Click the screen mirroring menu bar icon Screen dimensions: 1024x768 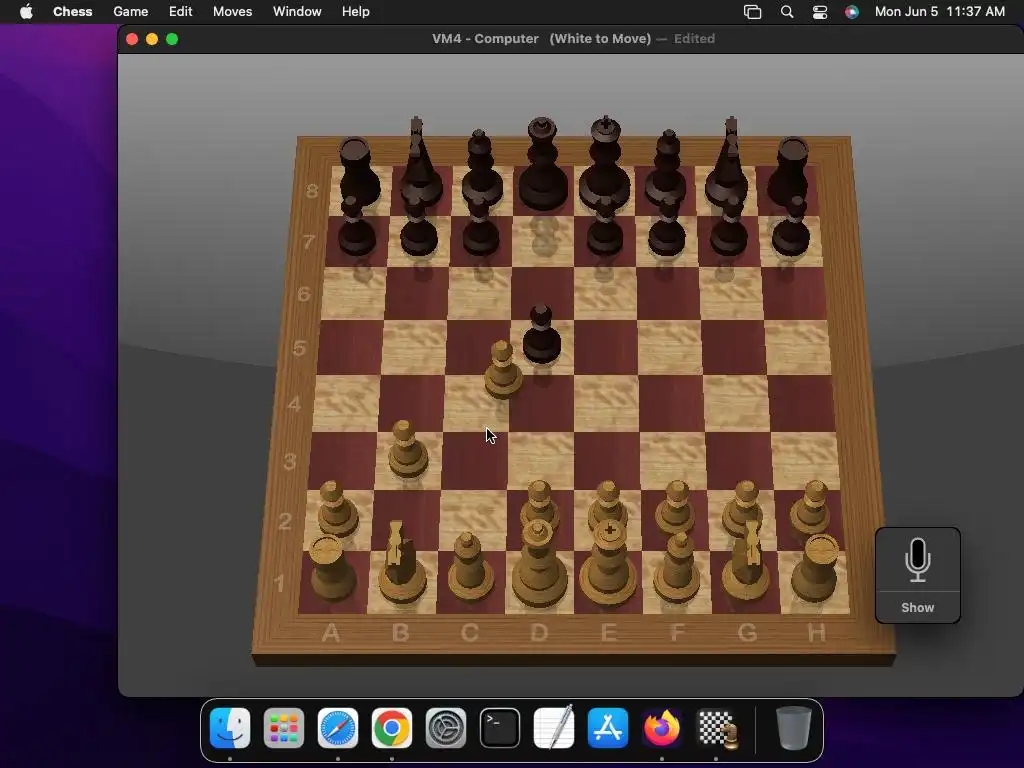point(752,12)
